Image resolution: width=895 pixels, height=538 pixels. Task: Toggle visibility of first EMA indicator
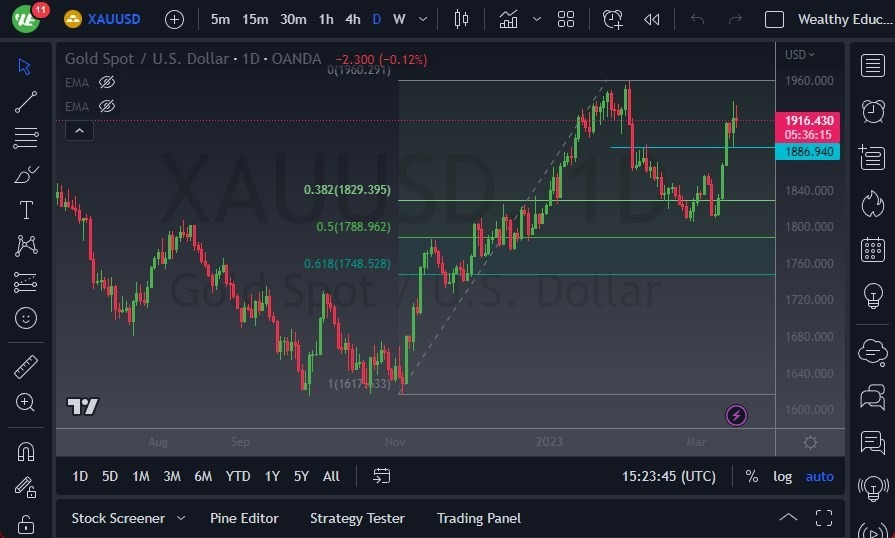pyautogui.click(x=107, y=82)
